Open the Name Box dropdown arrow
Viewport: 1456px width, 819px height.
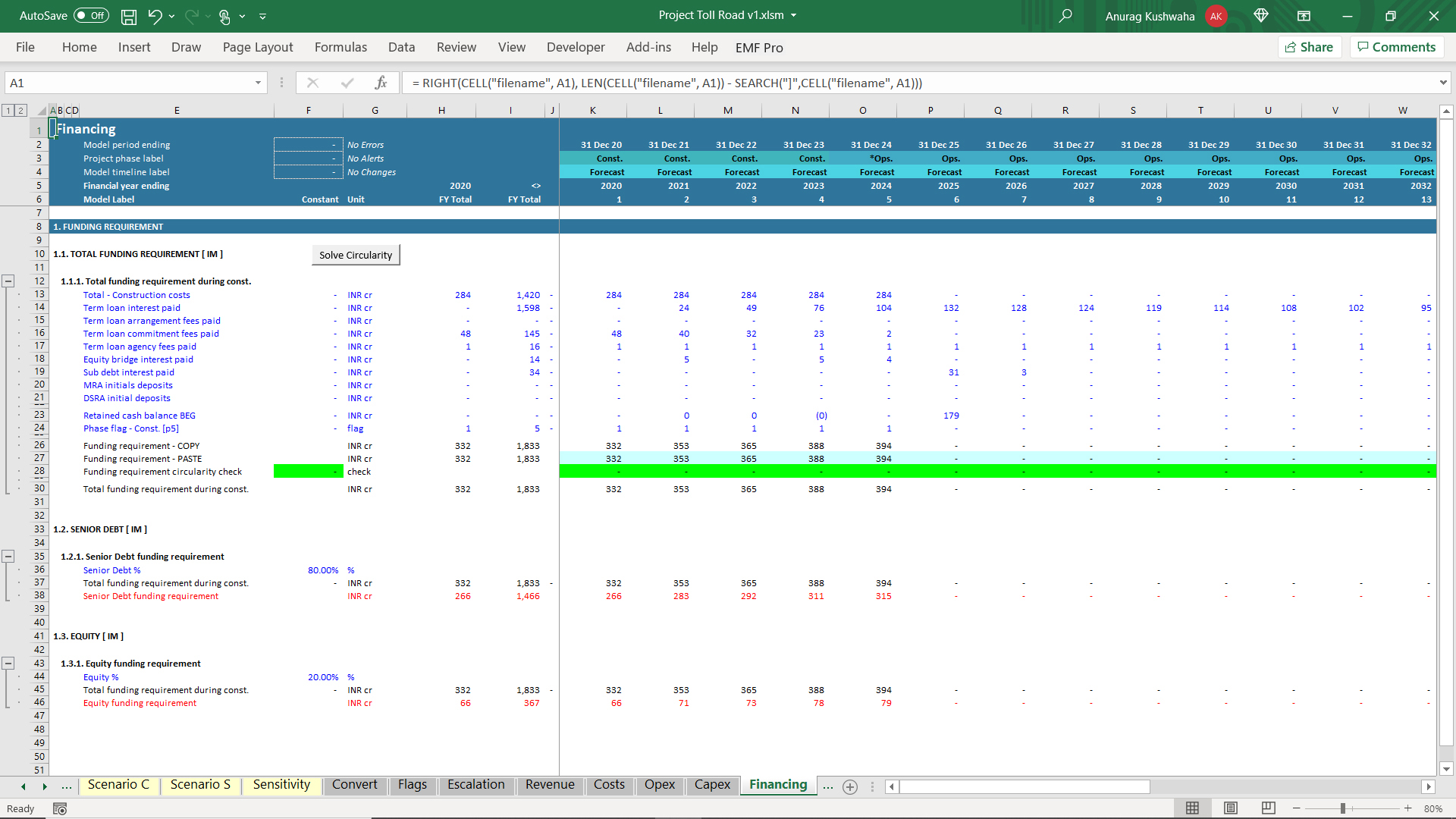click(x=258, y=83)
